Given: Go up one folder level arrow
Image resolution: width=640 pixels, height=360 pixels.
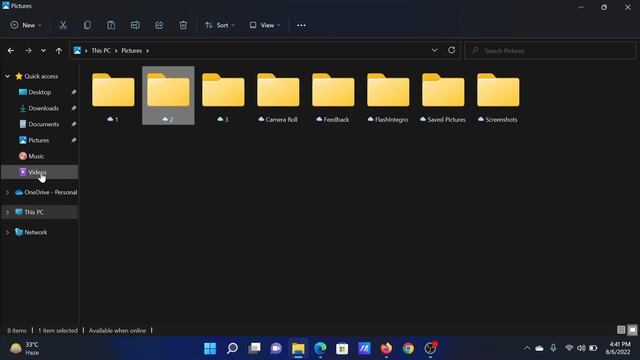Looking at the screenshot, I should tap(59, 51).
